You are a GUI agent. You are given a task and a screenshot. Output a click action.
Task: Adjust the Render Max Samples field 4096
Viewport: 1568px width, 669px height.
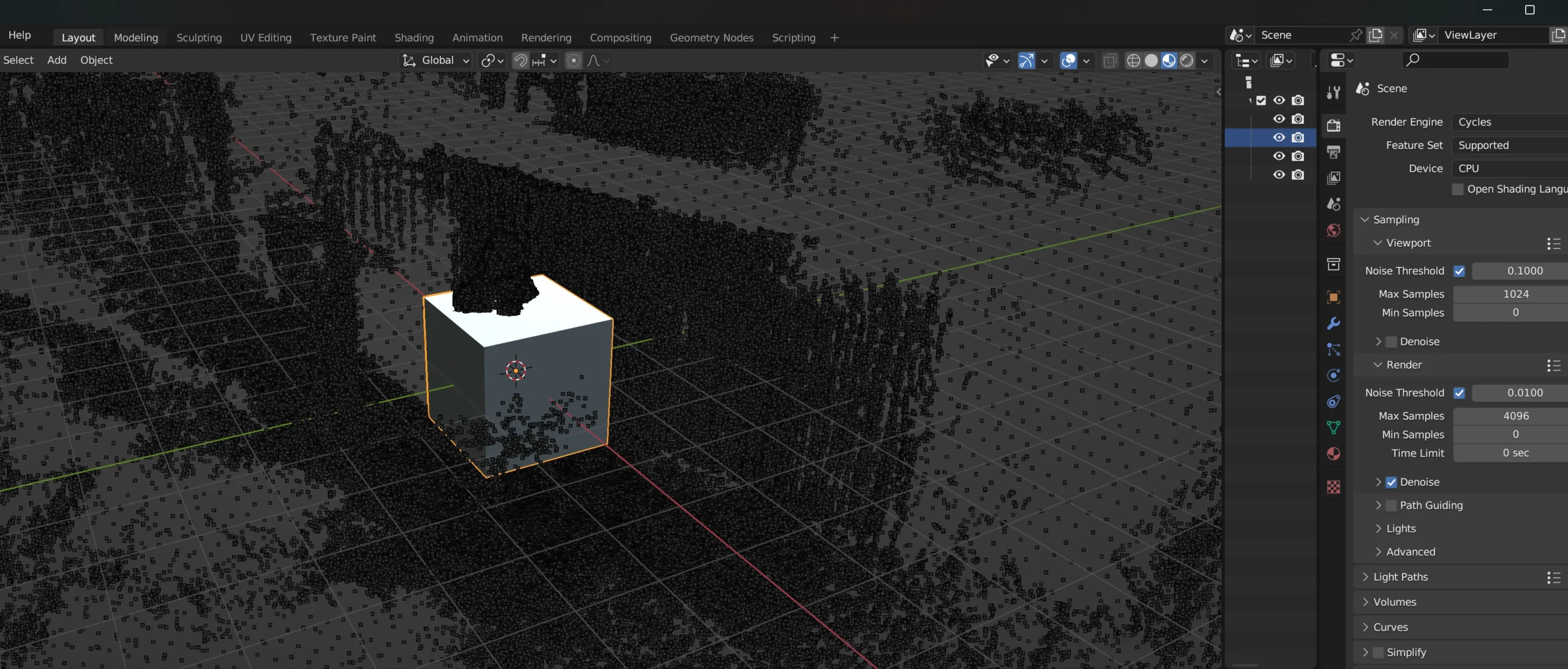click(1511, 416)
